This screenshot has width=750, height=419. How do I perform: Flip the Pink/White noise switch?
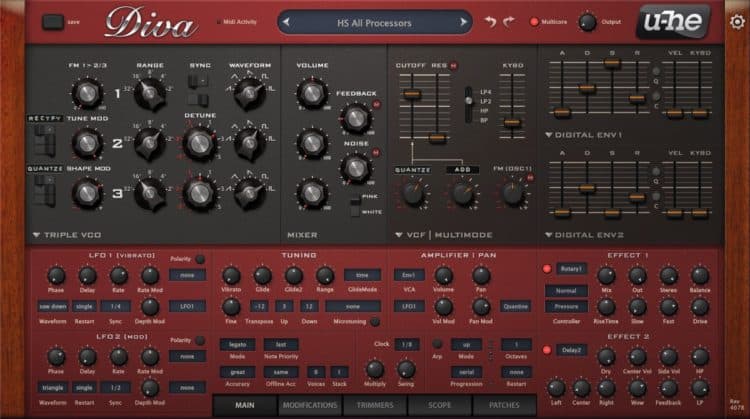coord(354,205)
